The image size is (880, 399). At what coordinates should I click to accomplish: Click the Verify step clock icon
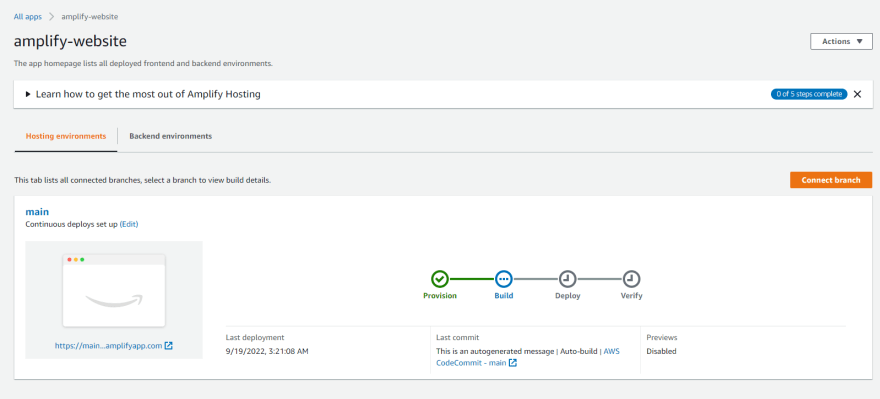[631, 278]
